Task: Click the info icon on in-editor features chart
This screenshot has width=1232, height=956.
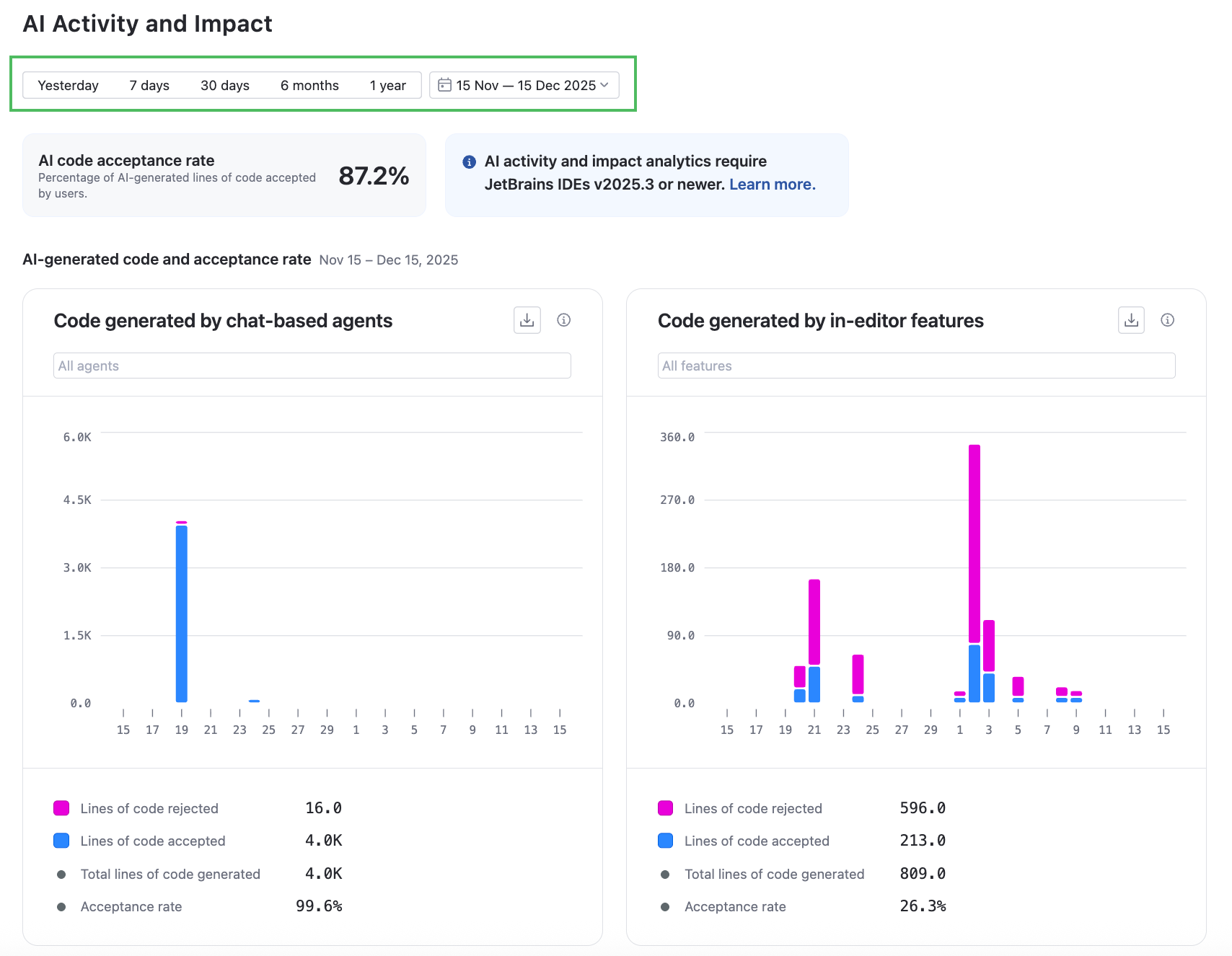Action: tap(1168, 320)
